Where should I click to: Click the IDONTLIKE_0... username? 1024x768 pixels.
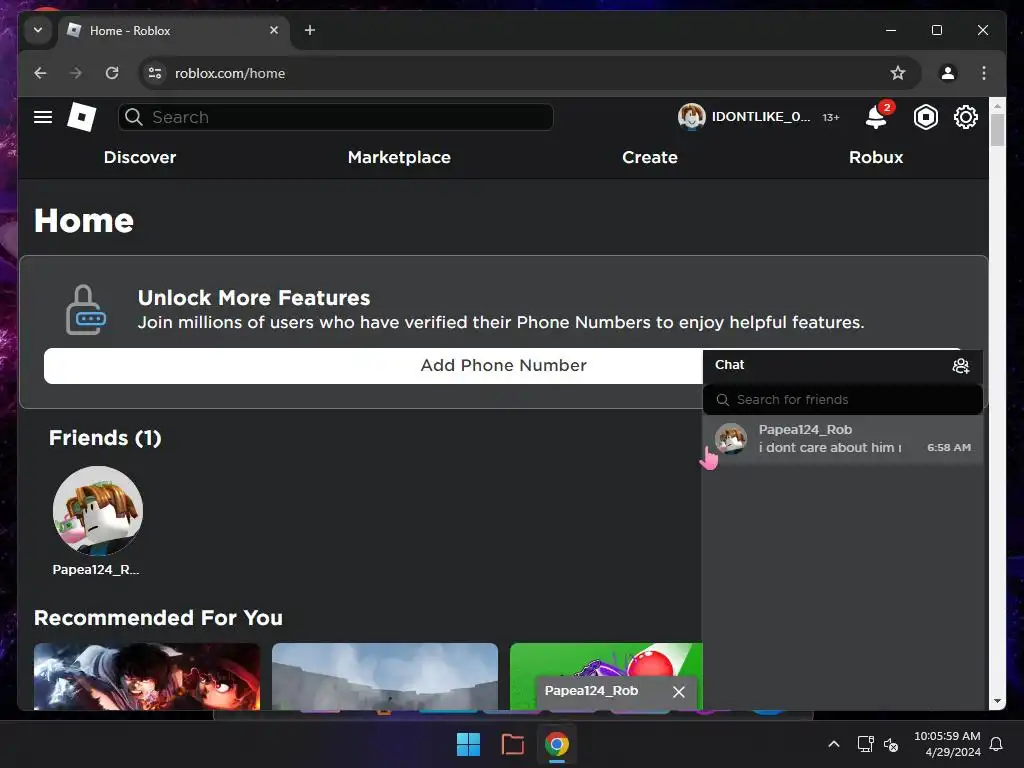[x=761, y=117]
